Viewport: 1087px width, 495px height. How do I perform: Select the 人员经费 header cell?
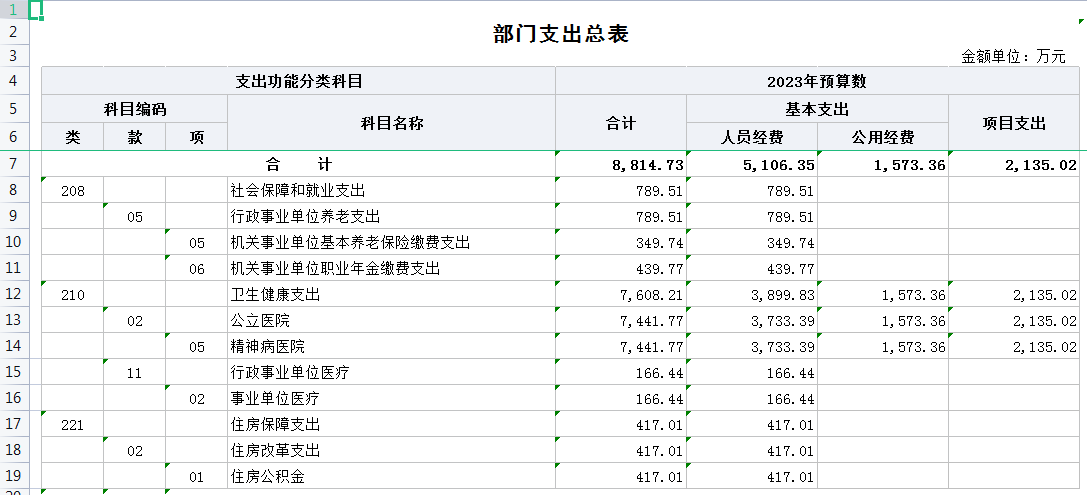[x=751, y=137]
